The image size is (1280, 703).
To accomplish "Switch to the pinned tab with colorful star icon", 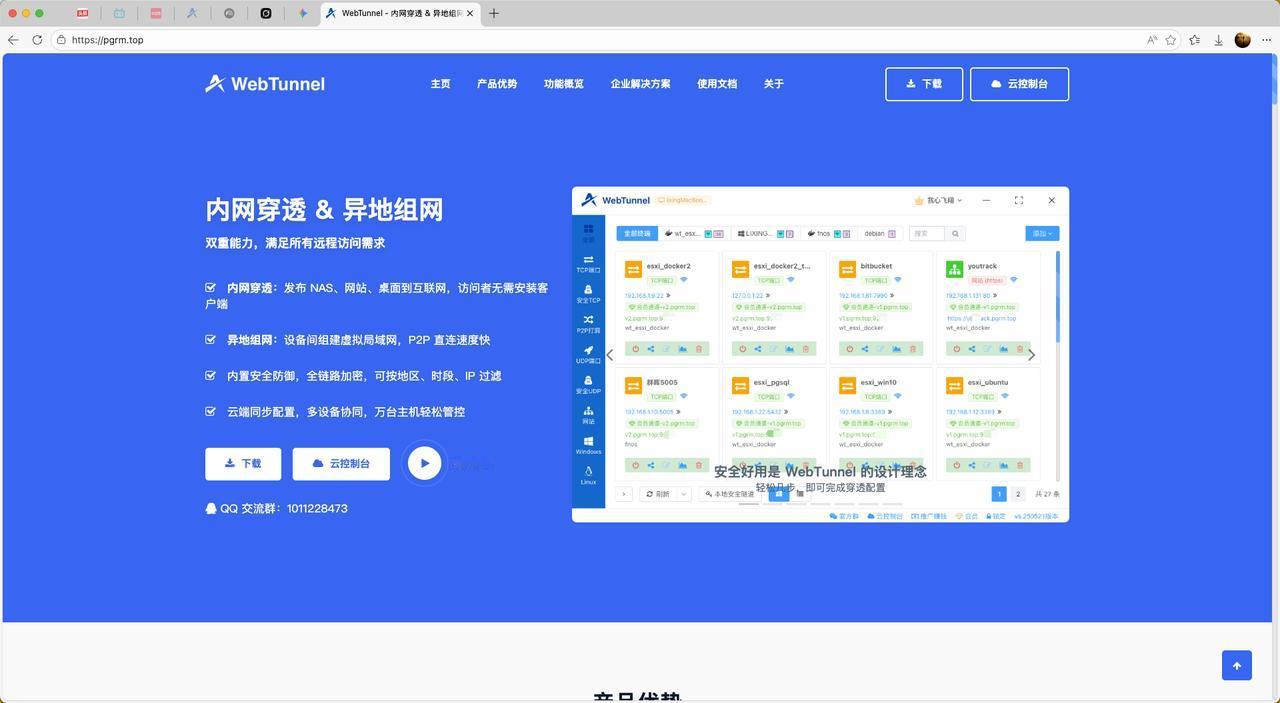I will click(303, 13).
